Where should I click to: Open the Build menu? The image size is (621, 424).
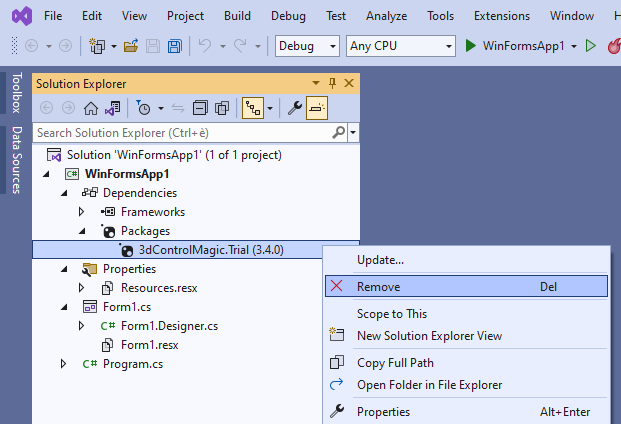[238, 16]
